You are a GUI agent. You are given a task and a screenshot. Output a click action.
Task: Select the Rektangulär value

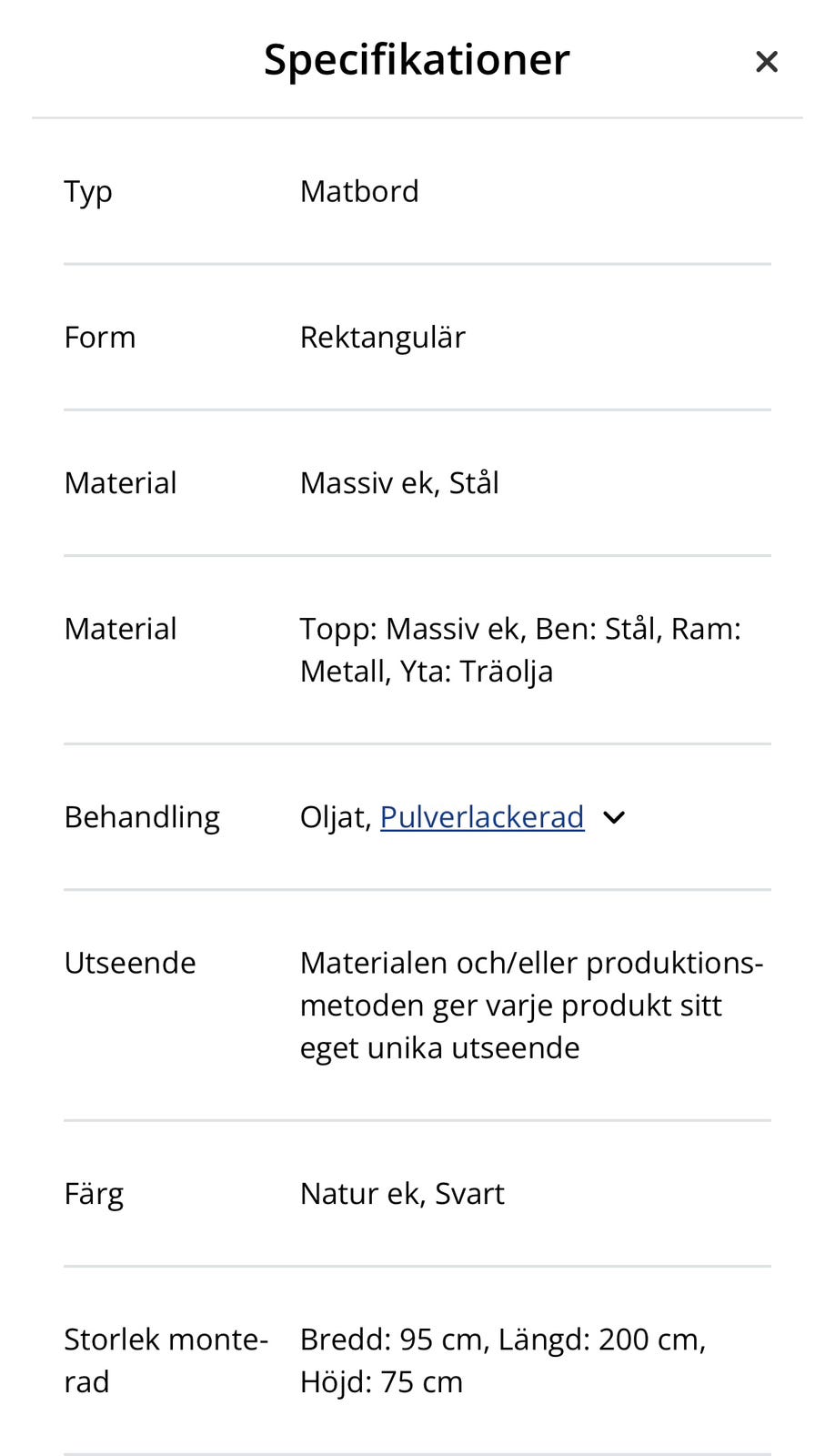(382, 338)
